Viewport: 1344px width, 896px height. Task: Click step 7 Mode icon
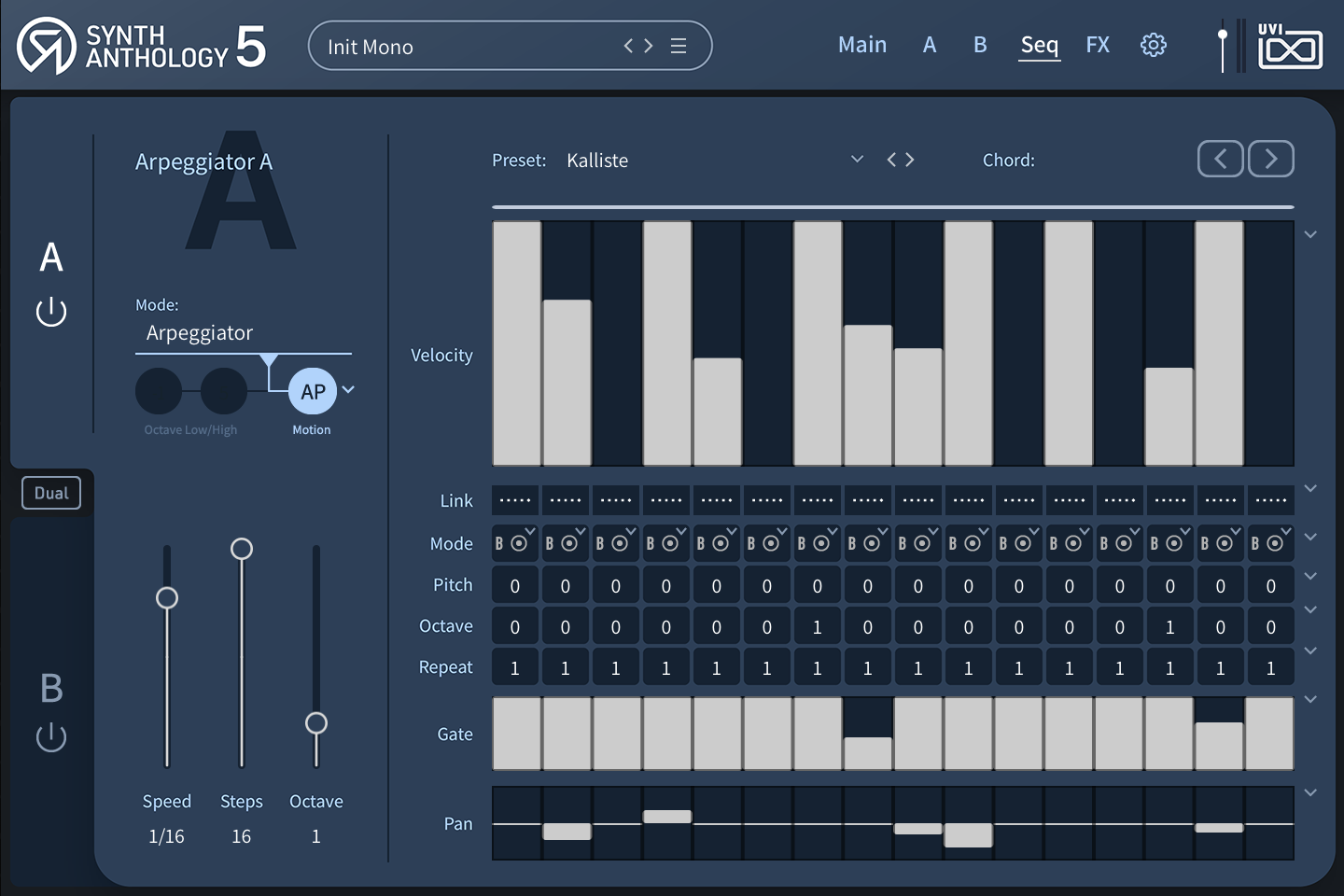[x=818, y=543]
